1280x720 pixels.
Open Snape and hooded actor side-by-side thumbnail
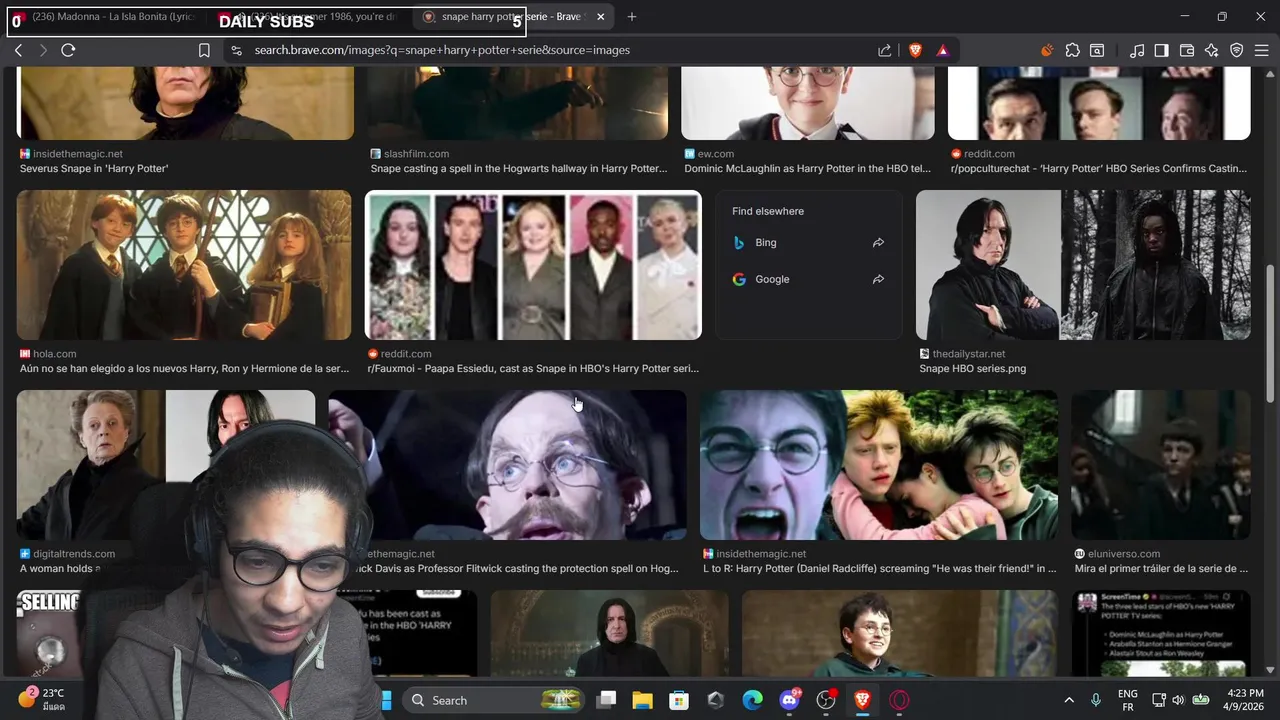tap(1083, 265)
